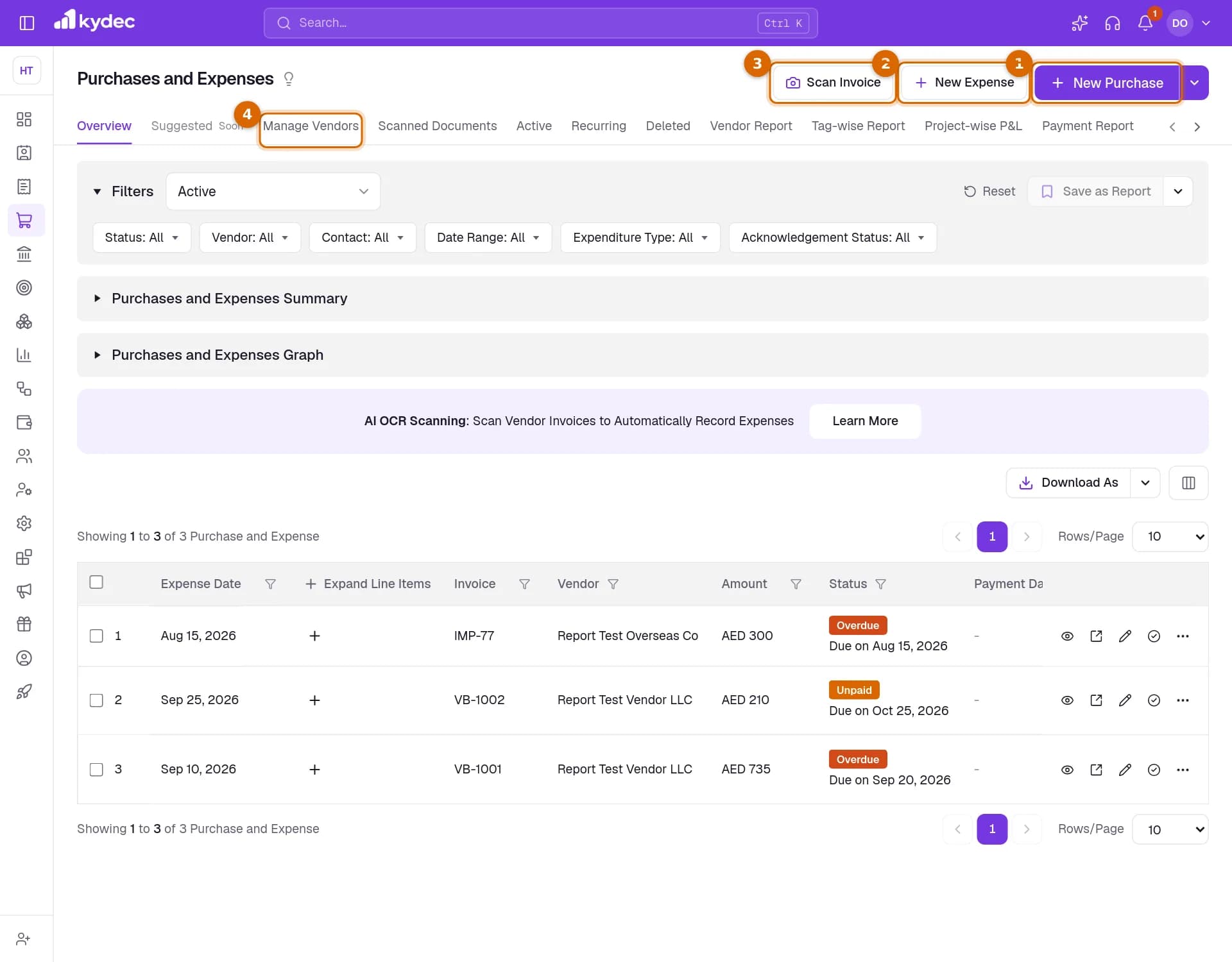The height and width of the screenshot is (962, 1232).
Task: Open the Vendor: All filter dropdown
Action: (250, 238)
